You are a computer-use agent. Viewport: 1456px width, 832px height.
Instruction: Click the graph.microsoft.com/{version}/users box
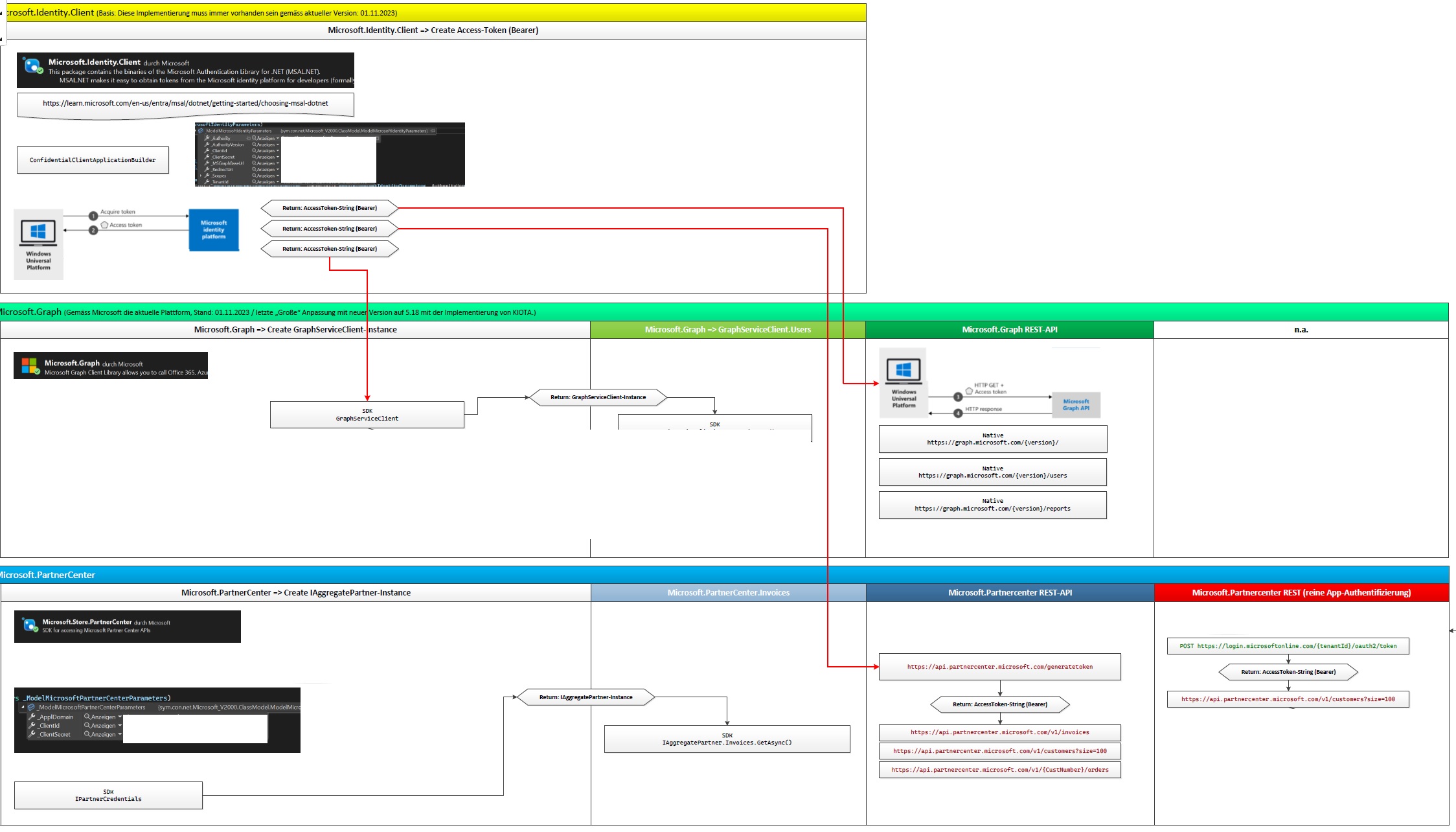992,472
